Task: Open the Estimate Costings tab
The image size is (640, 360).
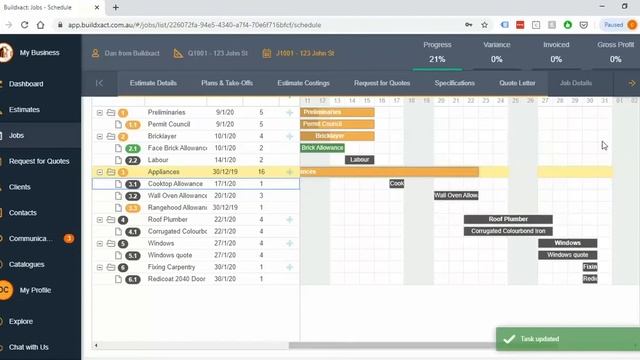Action: (x=303, y=83)
